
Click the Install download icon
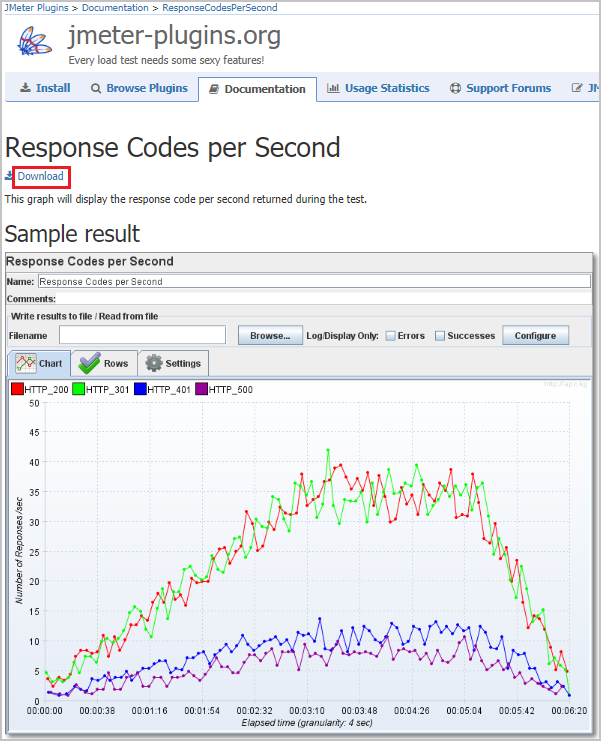[x=26, y=88]
